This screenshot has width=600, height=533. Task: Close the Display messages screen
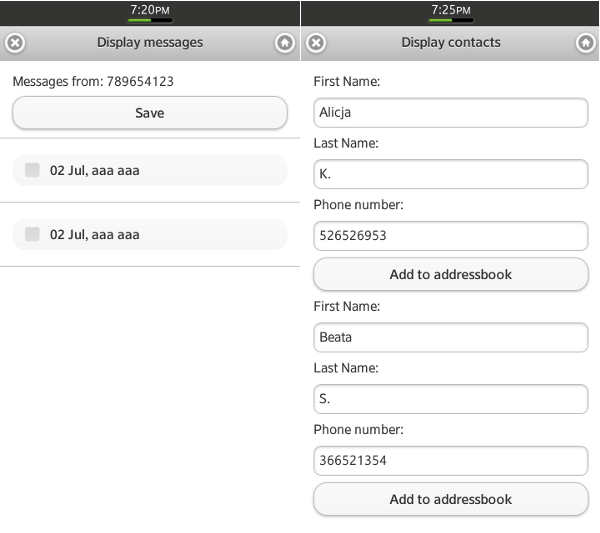[15, 43]
